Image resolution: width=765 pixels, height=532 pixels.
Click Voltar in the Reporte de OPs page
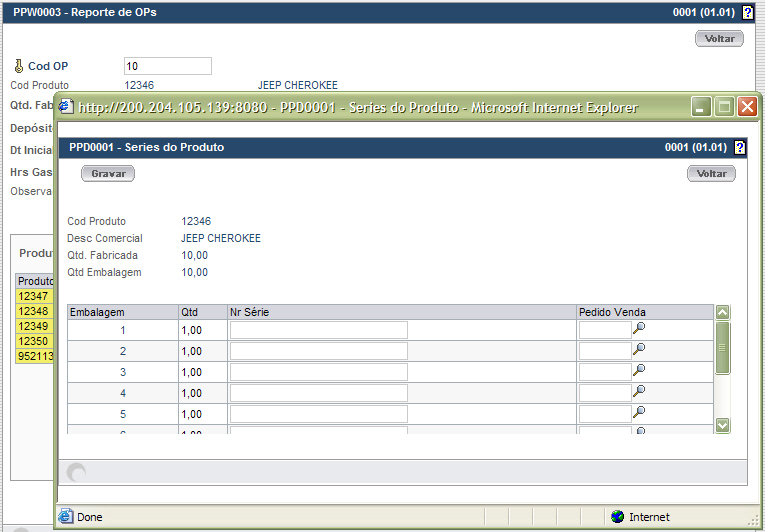tap(719, 39)
